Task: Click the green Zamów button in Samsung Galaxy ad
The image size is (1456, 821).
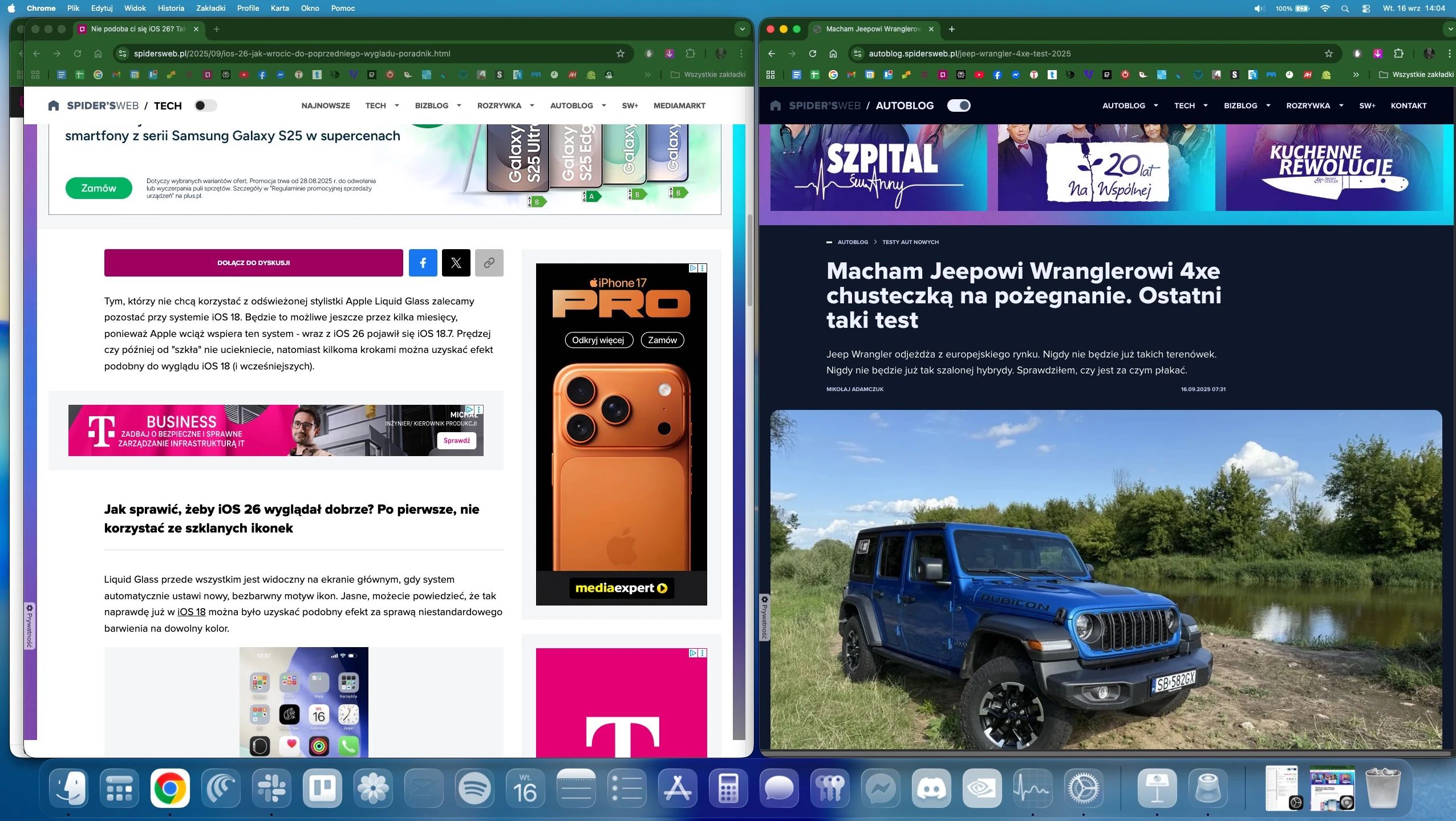Action: coord(99,188)
